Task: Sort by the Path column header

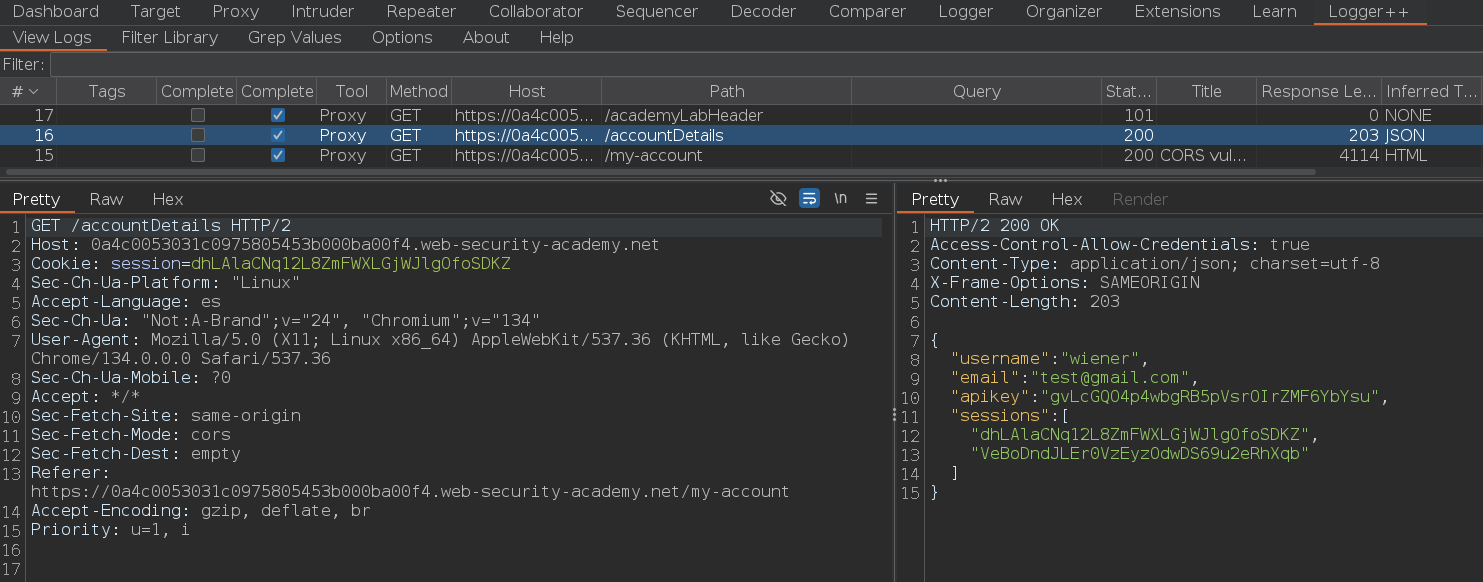Action: (x=726, y=91)
